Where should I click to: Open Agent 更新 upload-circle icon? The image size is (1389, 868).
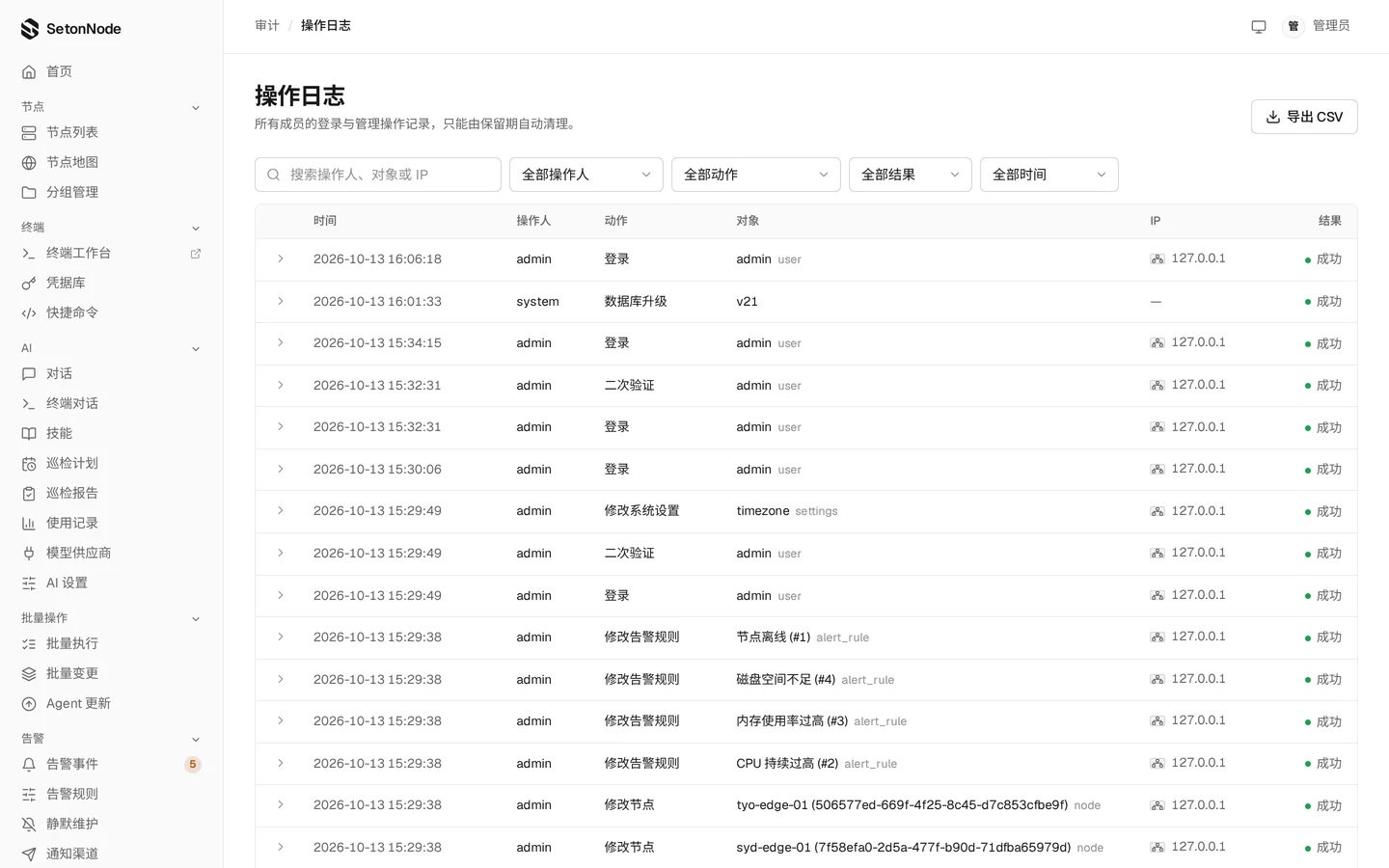(29, 703)
